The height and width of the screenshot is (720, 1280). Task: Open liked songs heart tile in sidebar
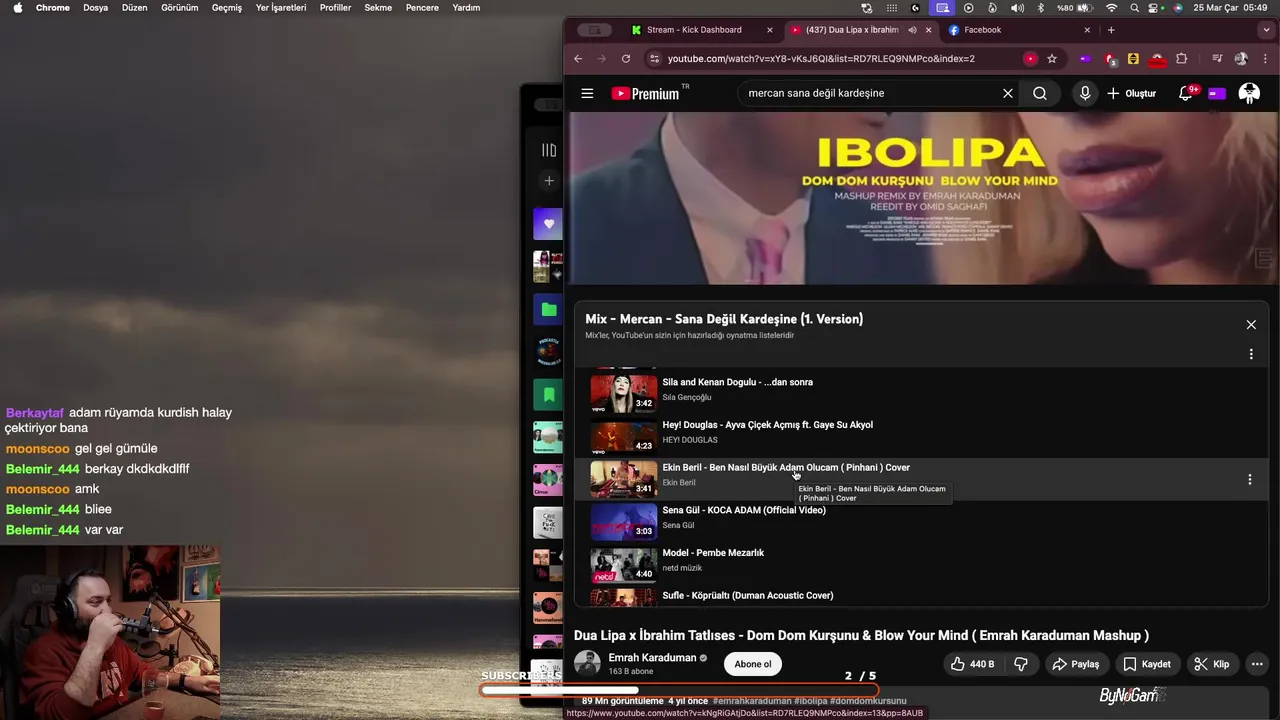pos(548,224)
